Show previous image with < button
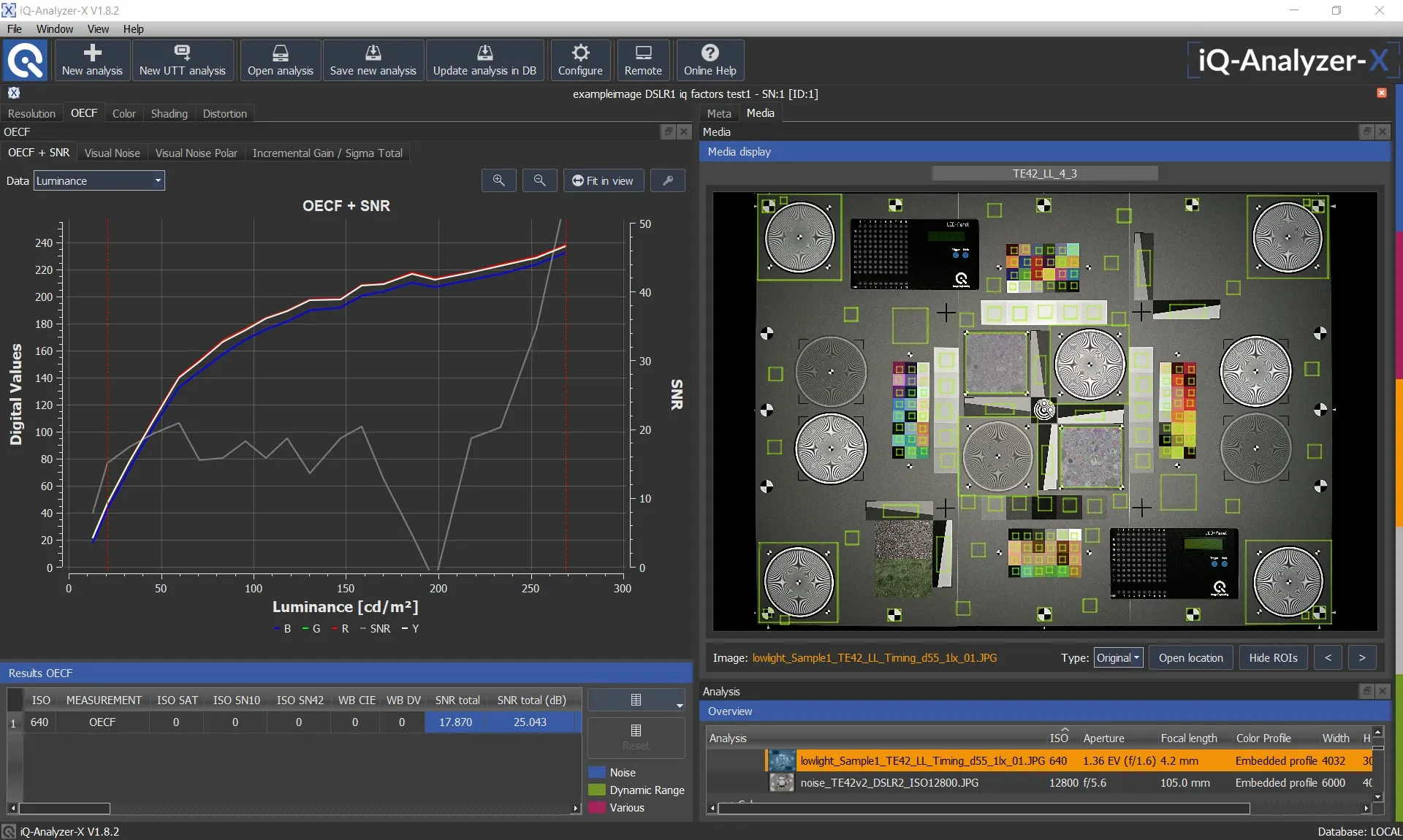 [x=1328, y=657]
